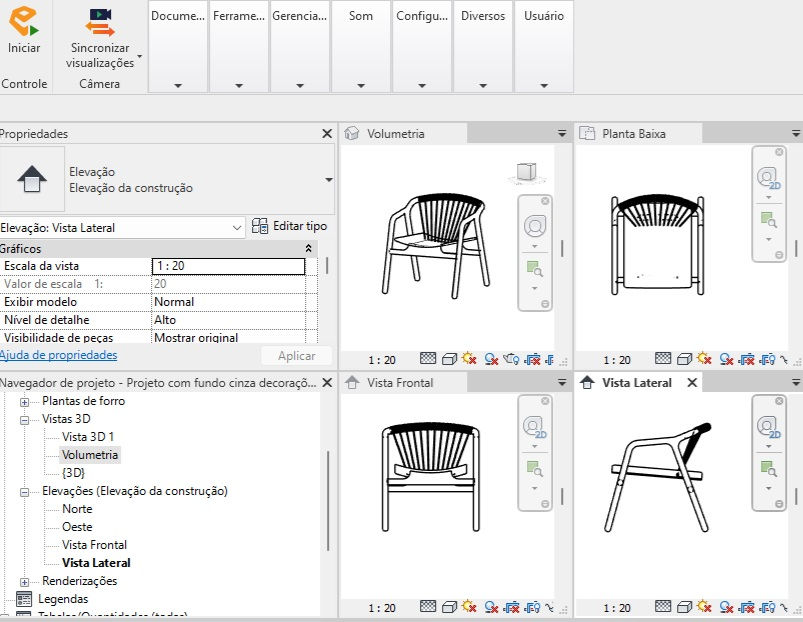The height and width of the screenshot is (622, 803).
Task: Click the ViewCube in the Volumetria view
Action: tap(527, 173)
